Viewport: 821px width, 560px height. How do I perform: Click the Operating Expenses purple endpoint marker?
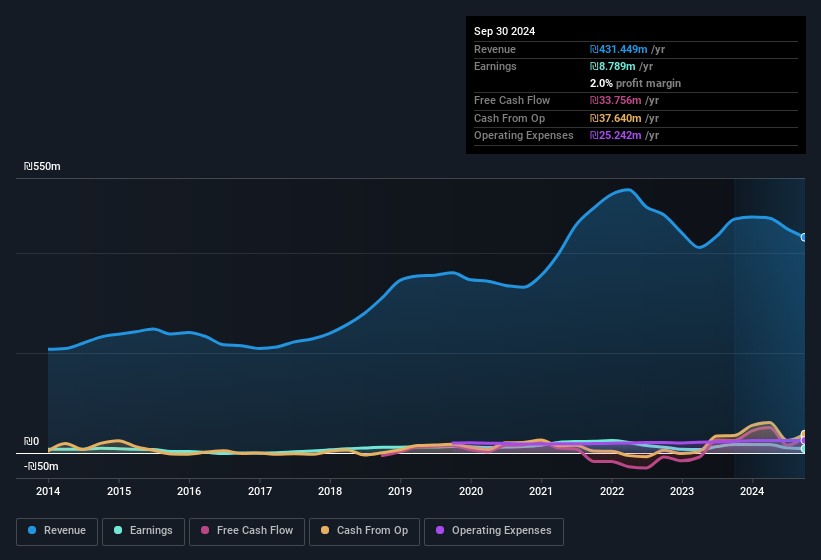click(804, 441)
